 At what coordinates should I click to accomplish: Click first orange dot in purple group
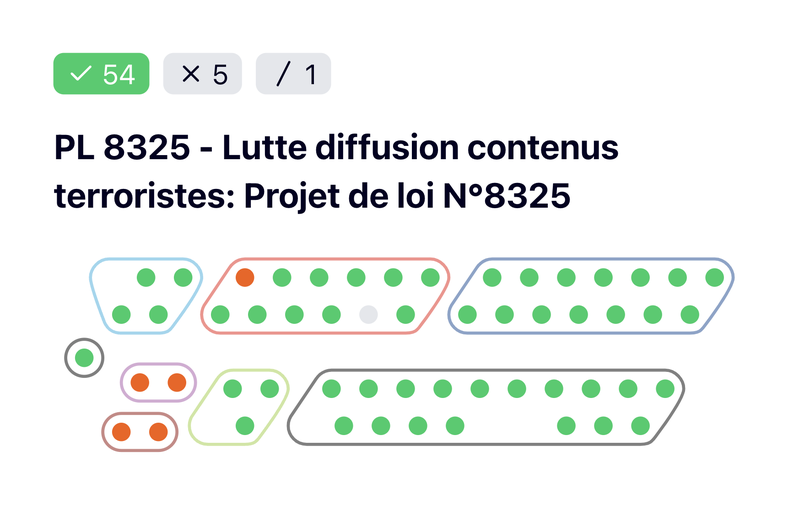coord(140,382)
